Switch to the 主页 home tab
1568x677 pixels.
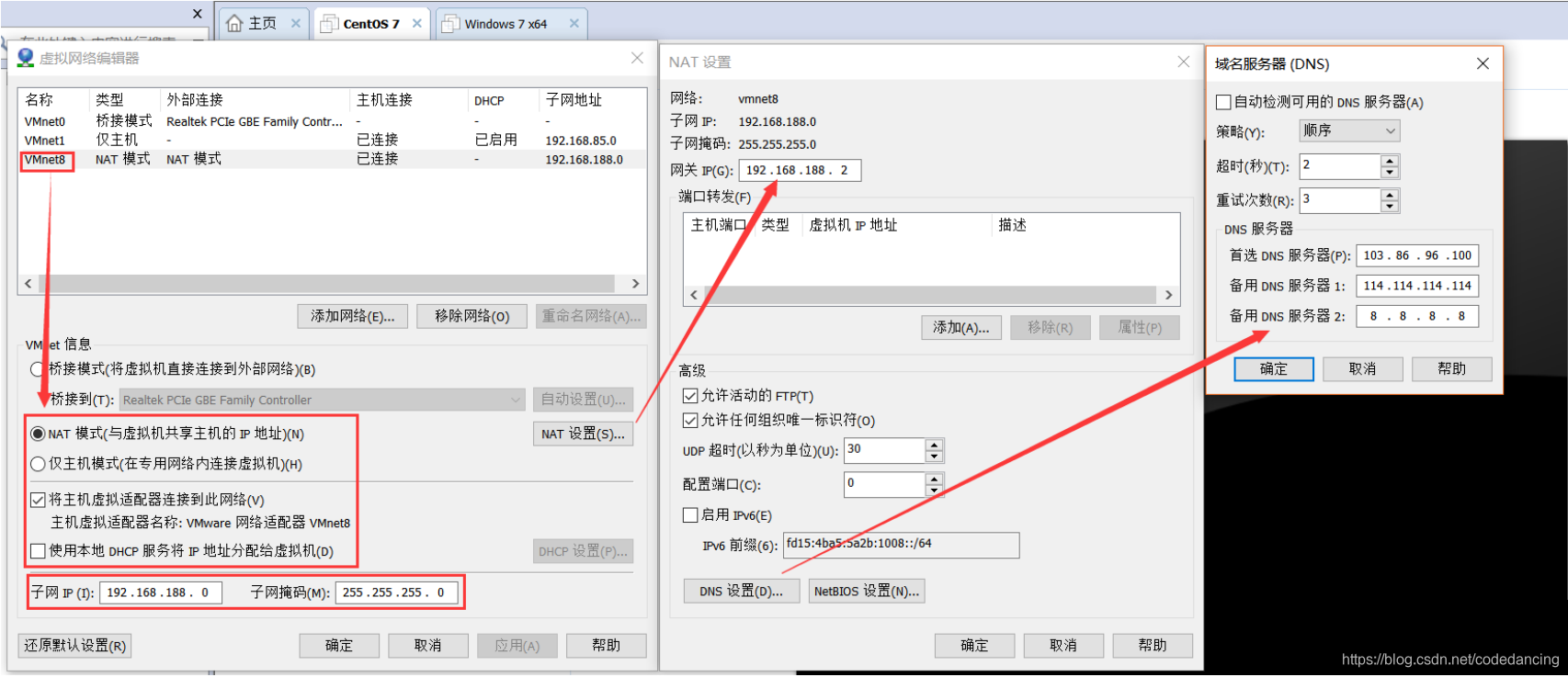pos(263,24)
